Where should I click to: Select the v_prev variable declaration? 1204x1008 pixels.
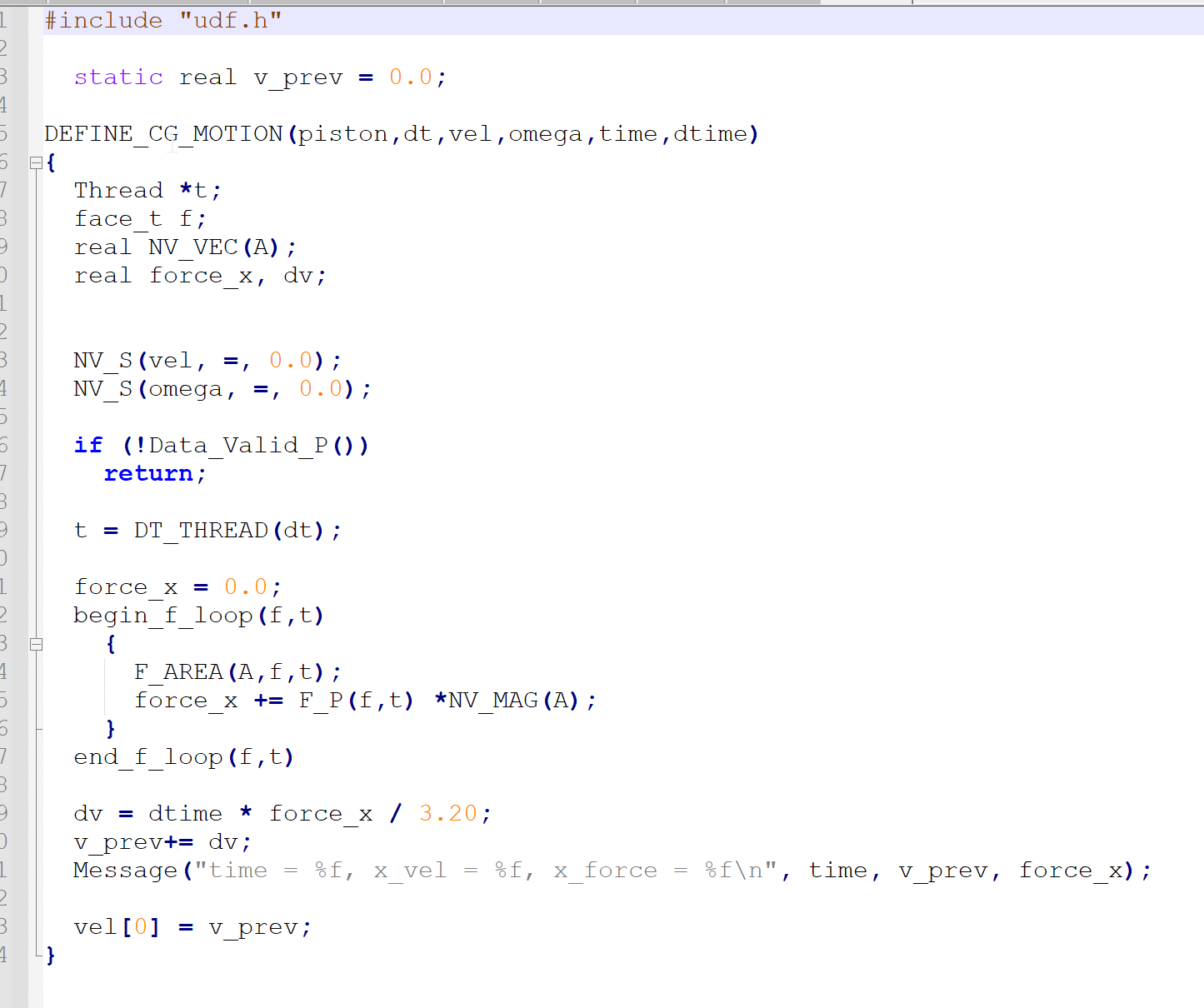[297, 77]
